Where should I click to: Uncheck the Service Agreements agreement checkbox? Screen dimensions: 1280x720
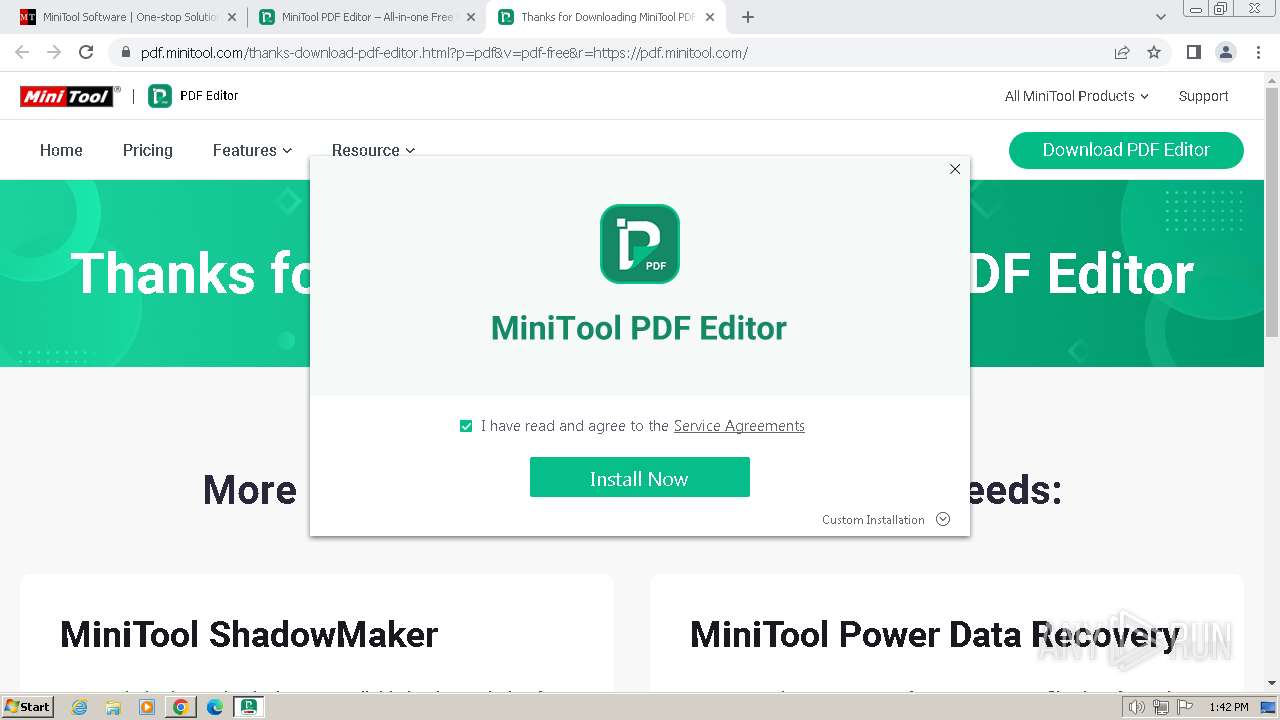pos(466,426)
